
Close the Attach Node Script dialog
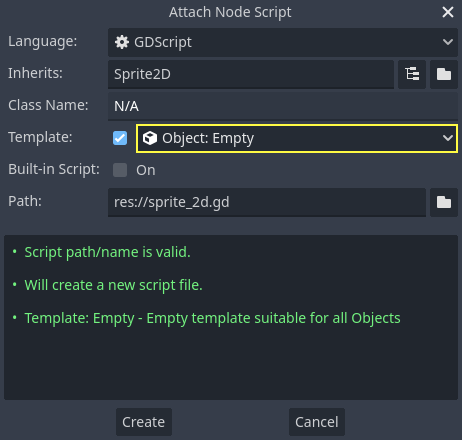tap(448, 12)
